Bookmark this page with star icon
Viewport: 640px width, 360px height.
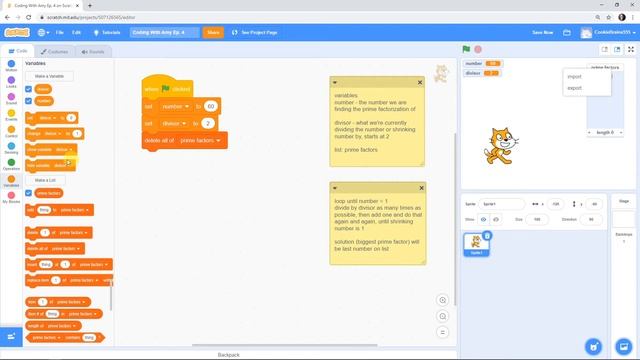point(609,18)
